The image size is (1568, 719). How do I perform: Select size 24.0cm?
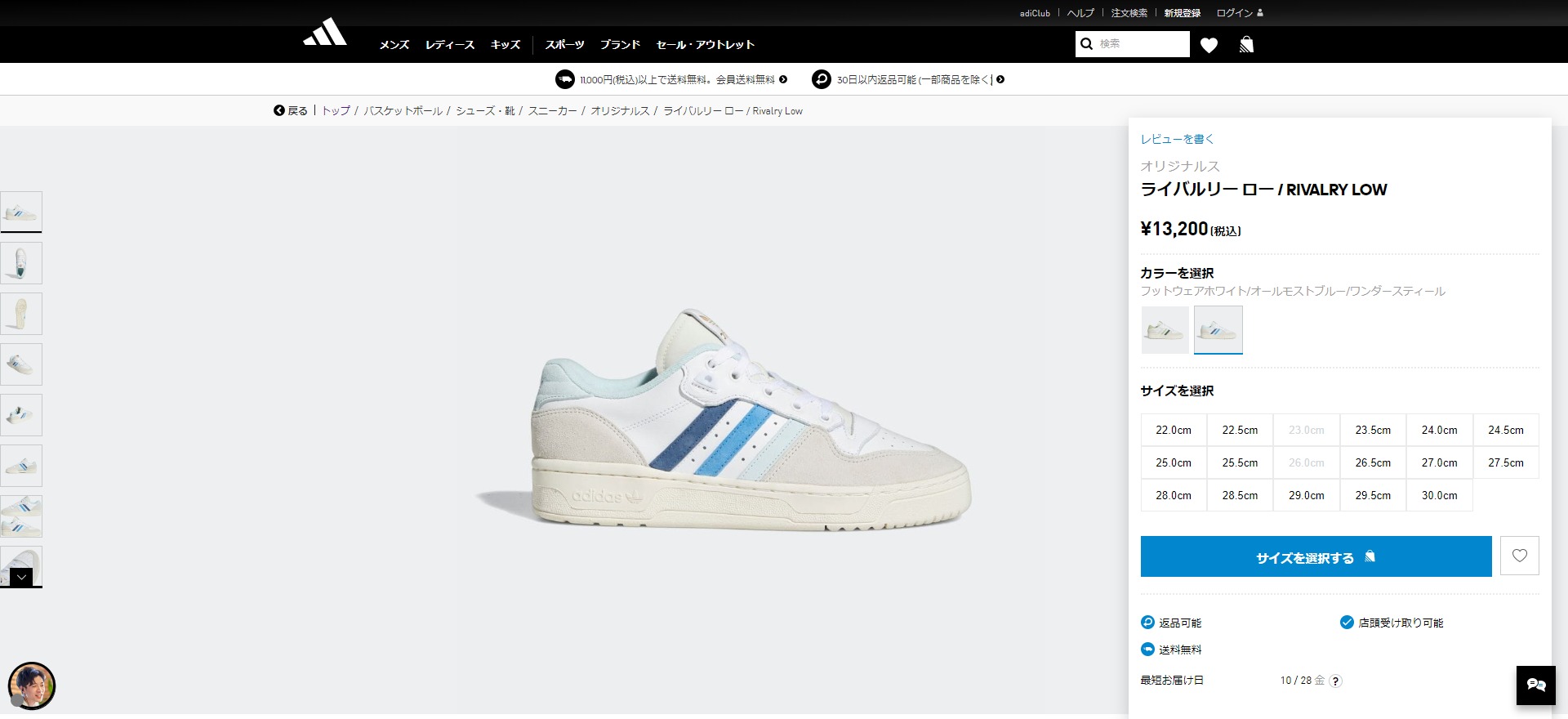(1440, 430)
